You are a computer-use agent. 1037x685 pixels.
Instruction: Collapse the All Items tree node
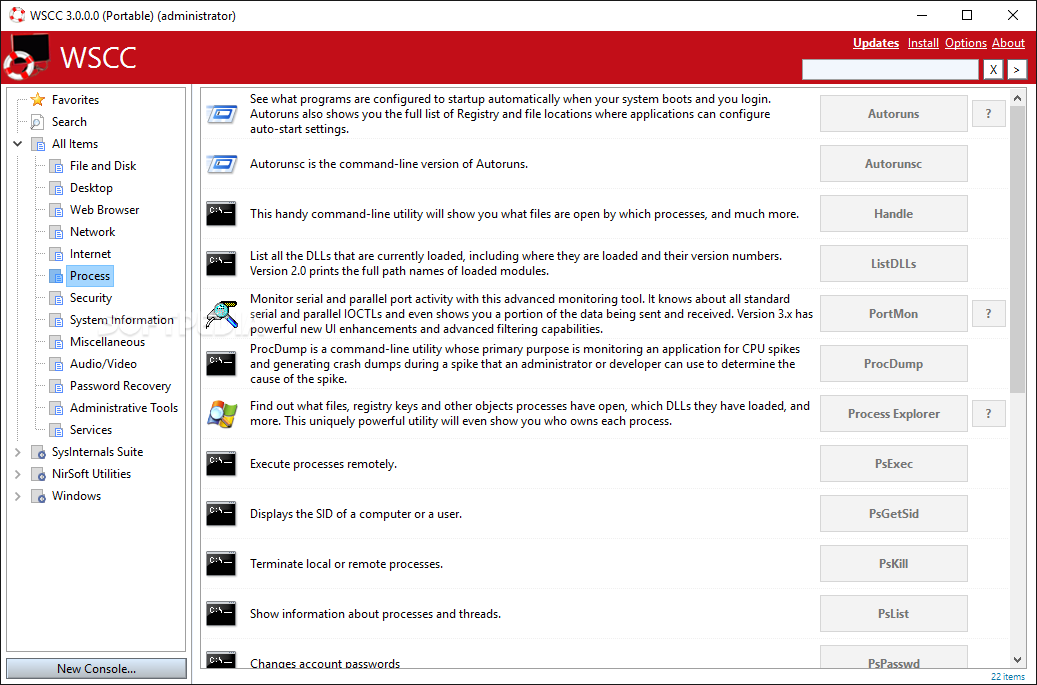18,143
